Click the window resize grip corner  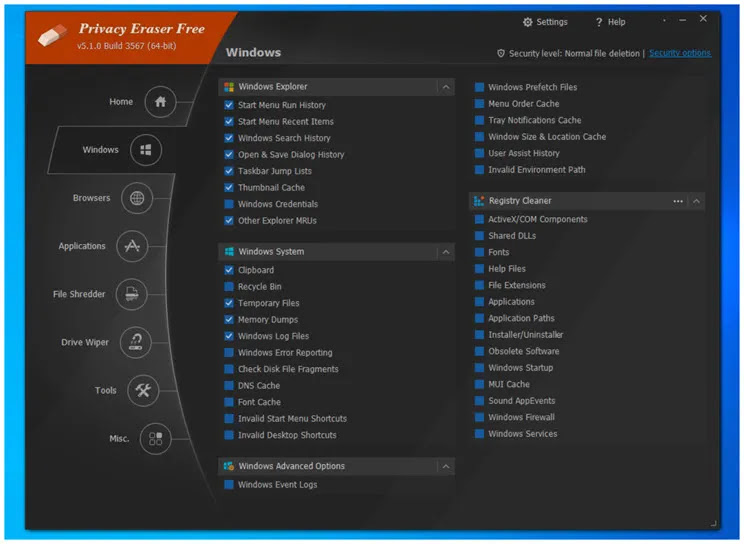tap(713, 524)
